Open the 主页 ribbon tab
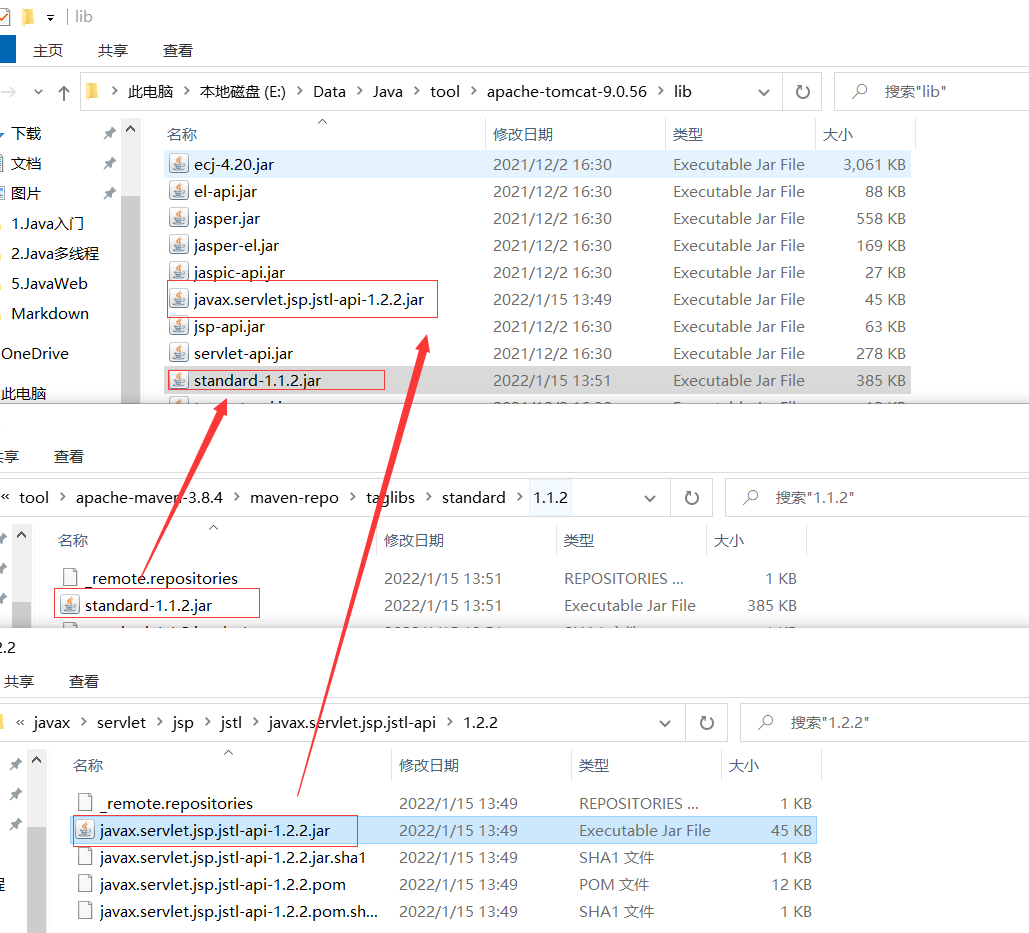This screenshot has height=933, width=1029. click(x=48, y=51)
